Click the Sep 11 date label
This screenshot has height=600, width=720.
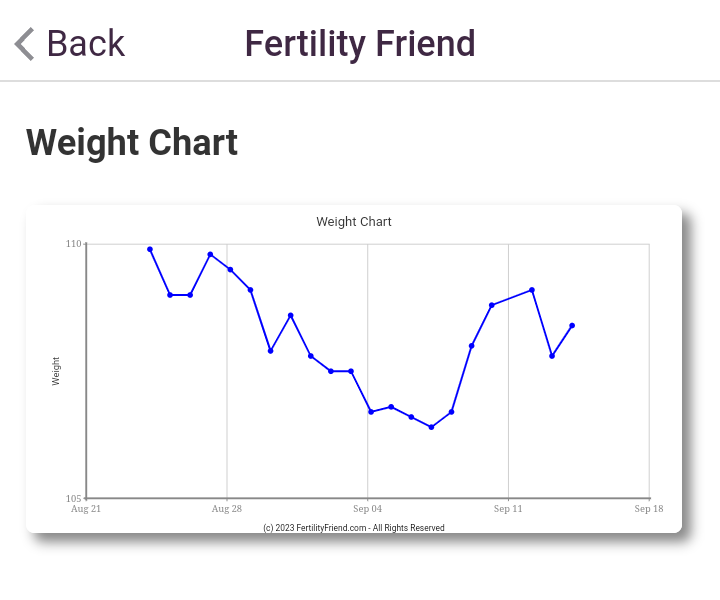tap(508, 509)
